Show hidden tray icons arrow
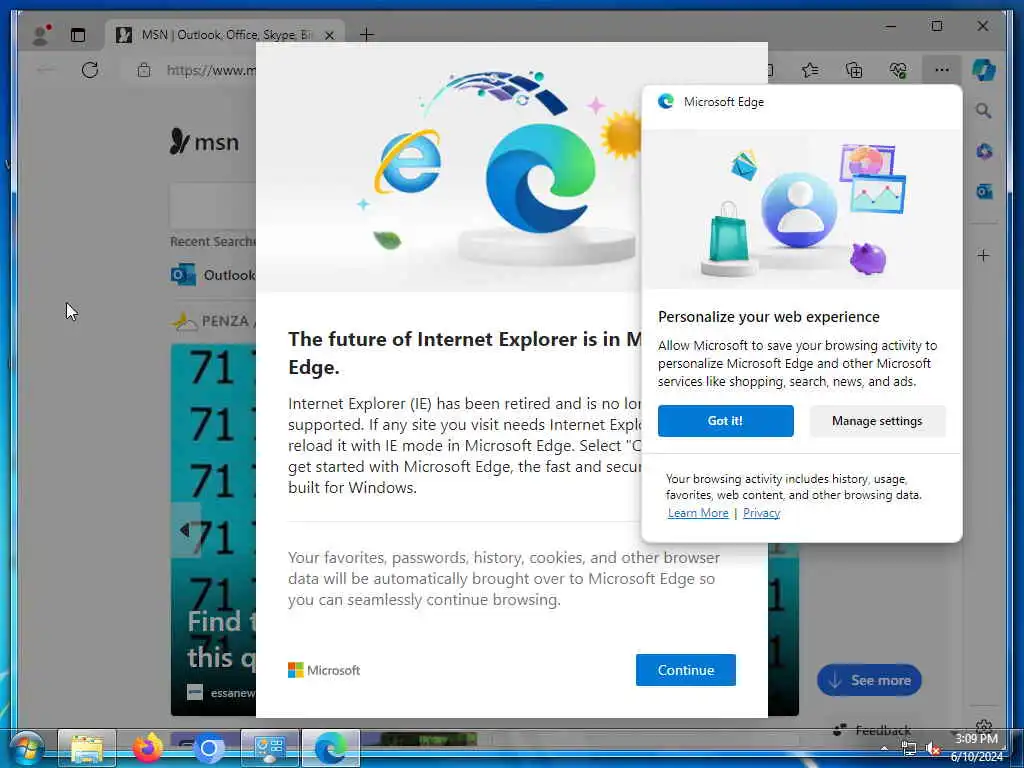The image size is (1024, 768). click(x=884, y=748)
